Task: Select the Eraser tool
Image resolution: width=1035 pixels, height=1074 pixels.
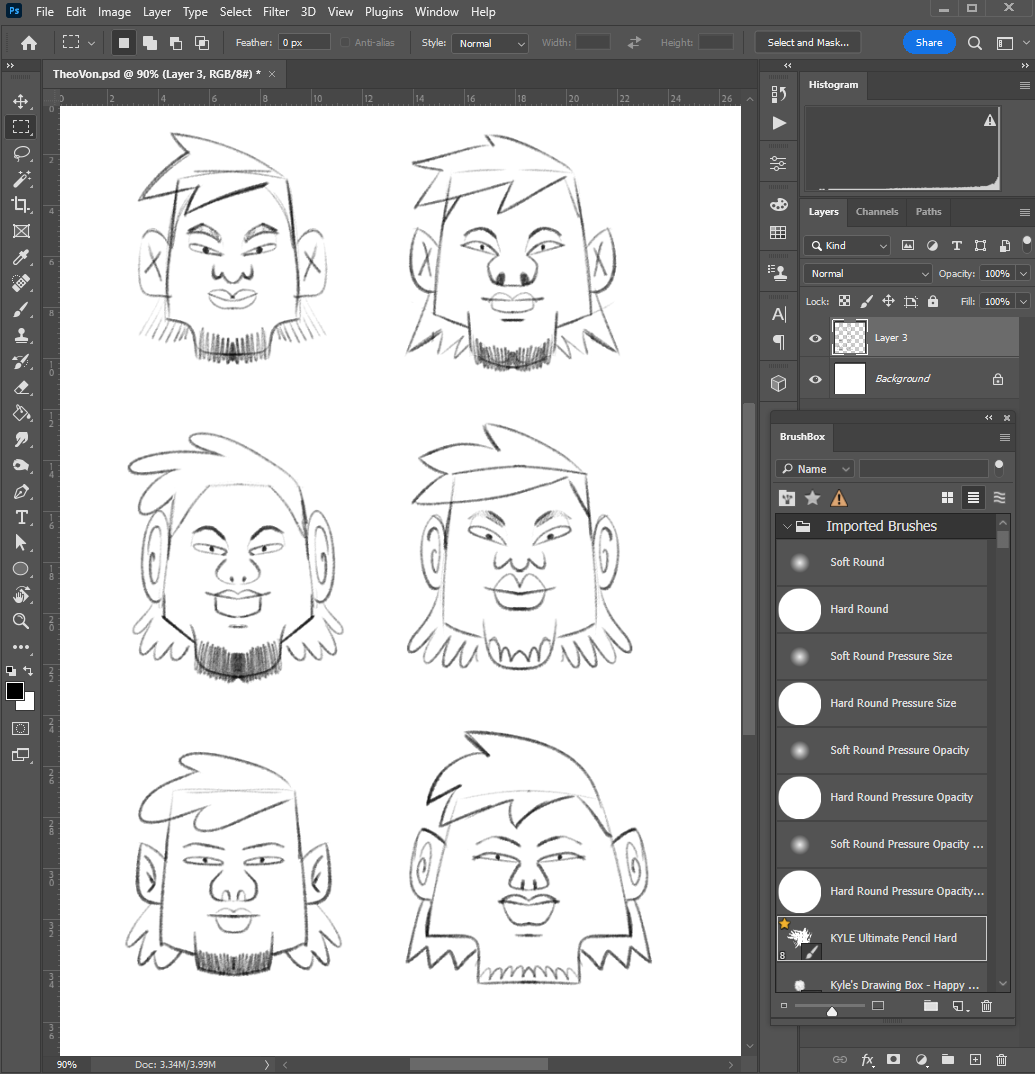Action: click(21, 388)
